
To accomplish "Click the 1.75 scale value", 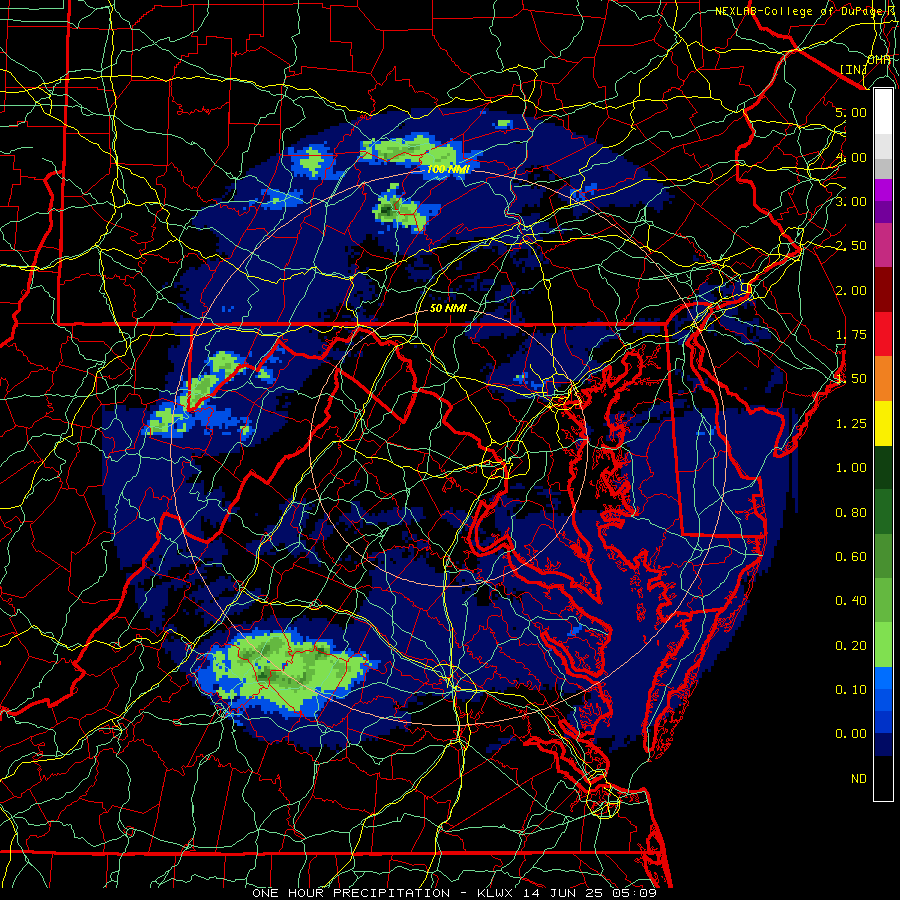I will [851, 335].
